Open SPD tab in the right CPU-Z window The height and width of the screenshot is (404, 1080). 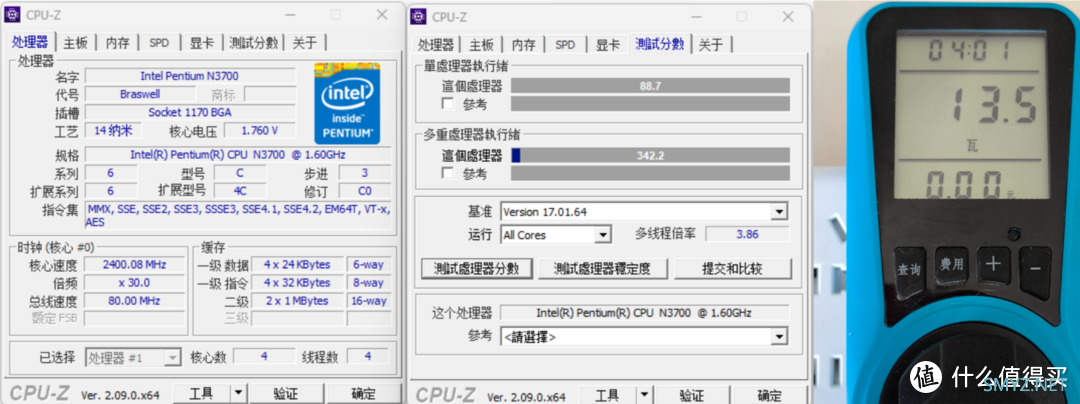pos(565,45)
